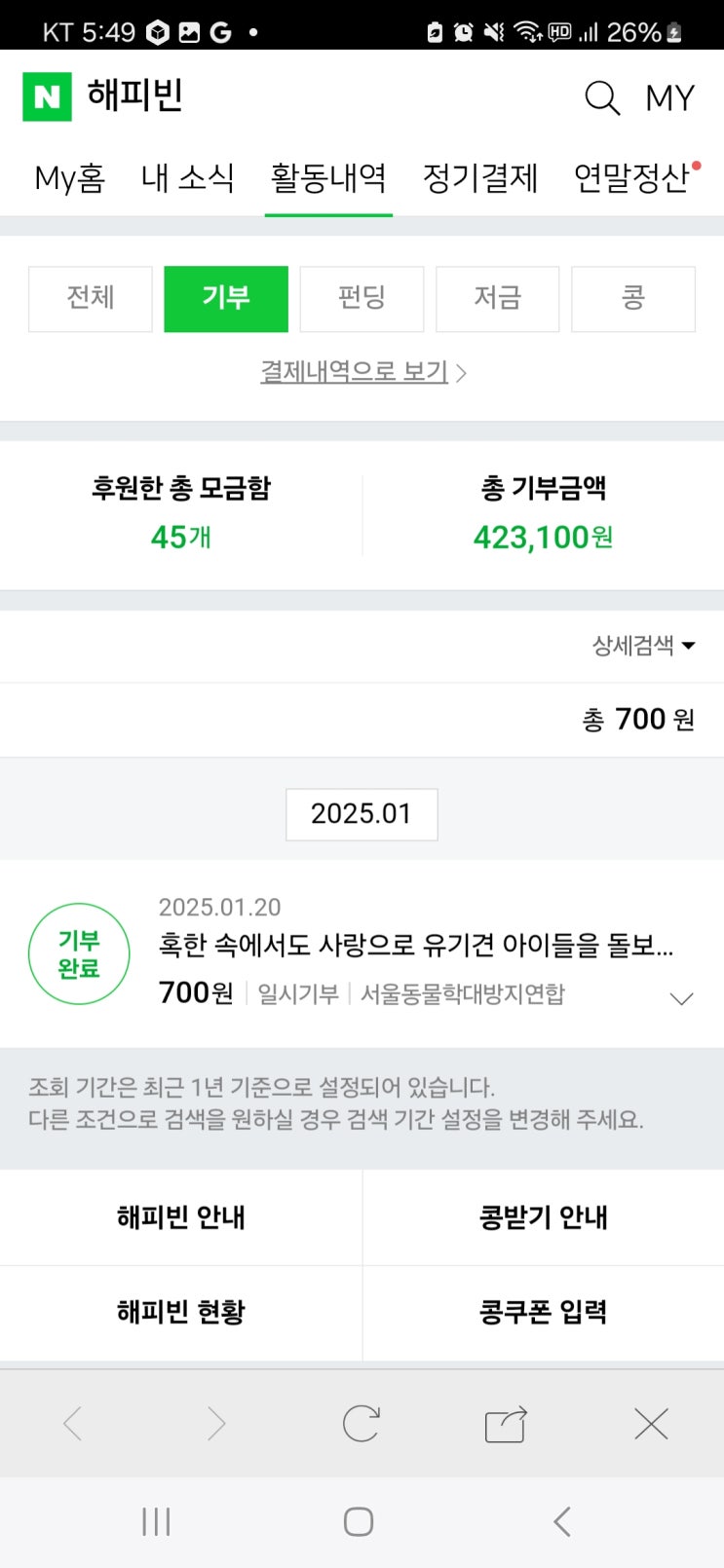Open Android recent apps button
The image size is (724, 1568).
pyautogui.click(x=156, y=1521)
